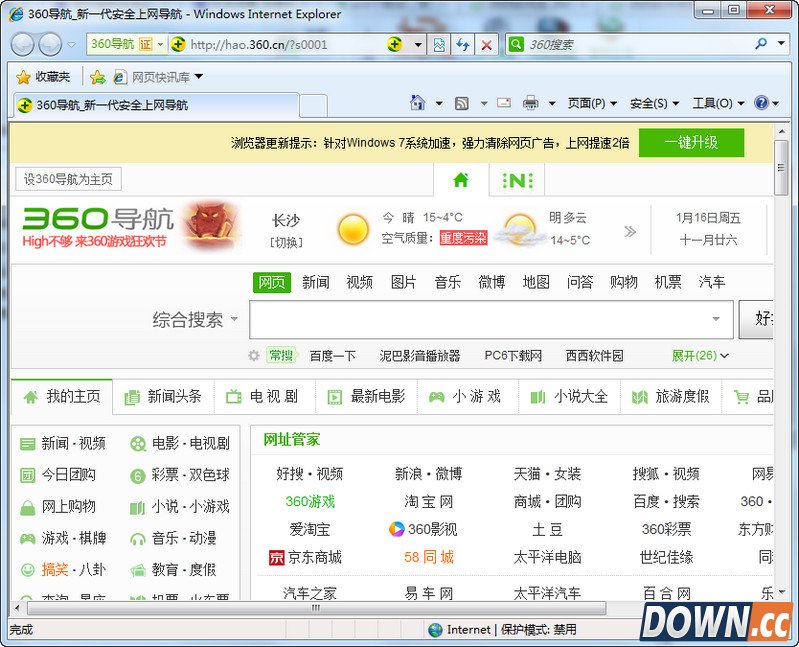The width and height of the screenshot is (799, 647).
Task: Click the Read mail toolbar icon
Action: pos(504,103)
